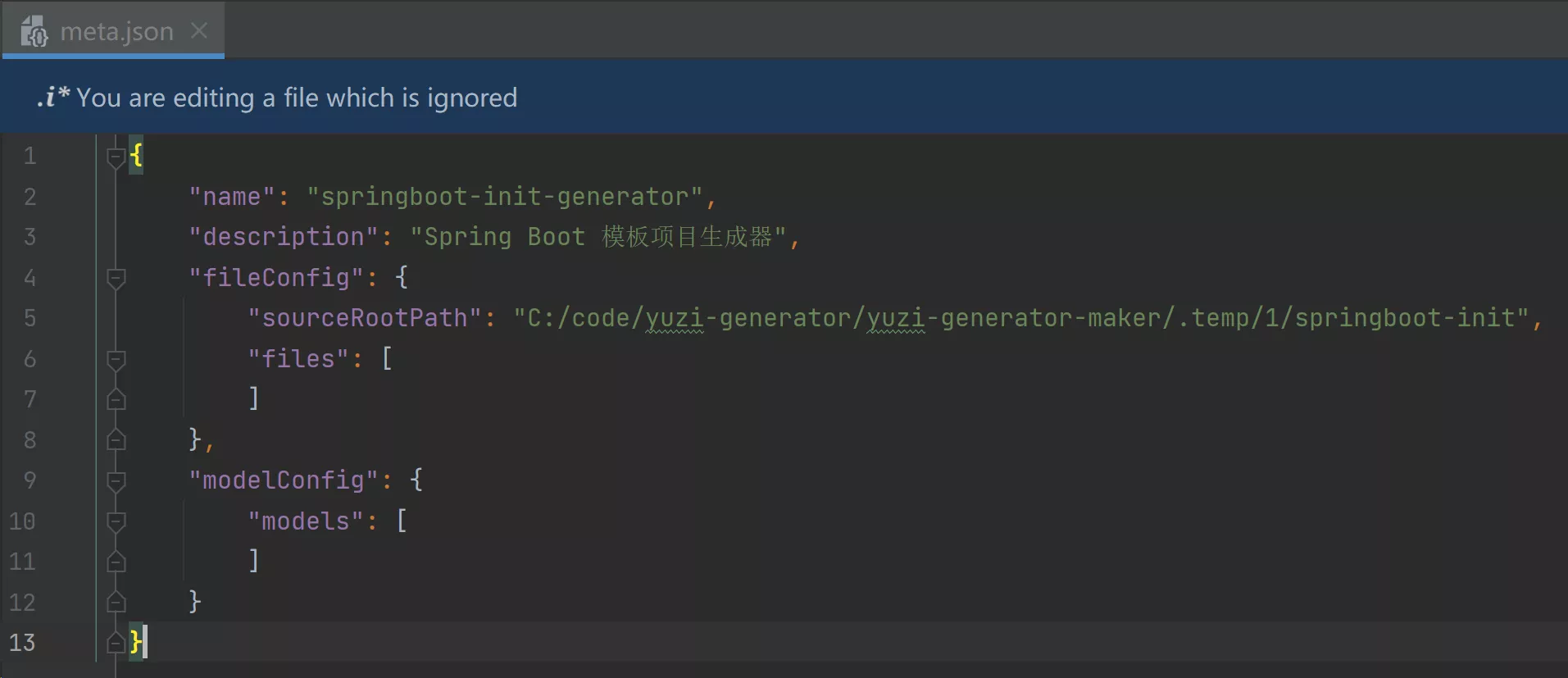Click the fold end marker on line 11
1568x678 pixels.
[x=116, y=562]
